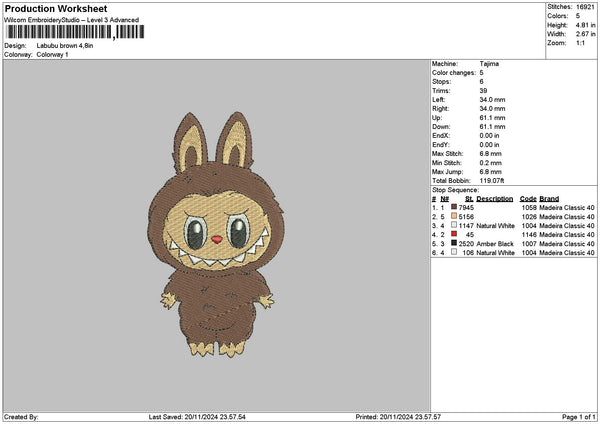Click the "Max Stitch:" value
Viewport: 600px width, 424px height.
(x=490, y=154)
